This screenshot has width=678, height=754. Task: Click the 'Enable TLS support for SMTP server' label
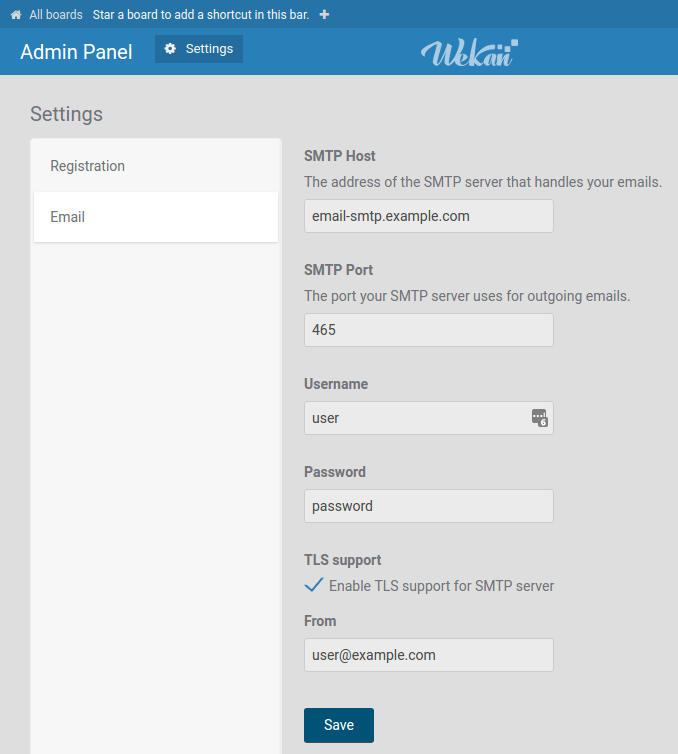[x=441, y=586]
